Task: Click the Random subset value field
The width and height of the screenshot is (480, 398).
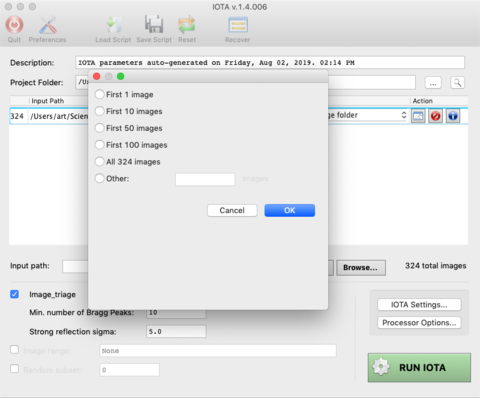Action: point(129,370)
